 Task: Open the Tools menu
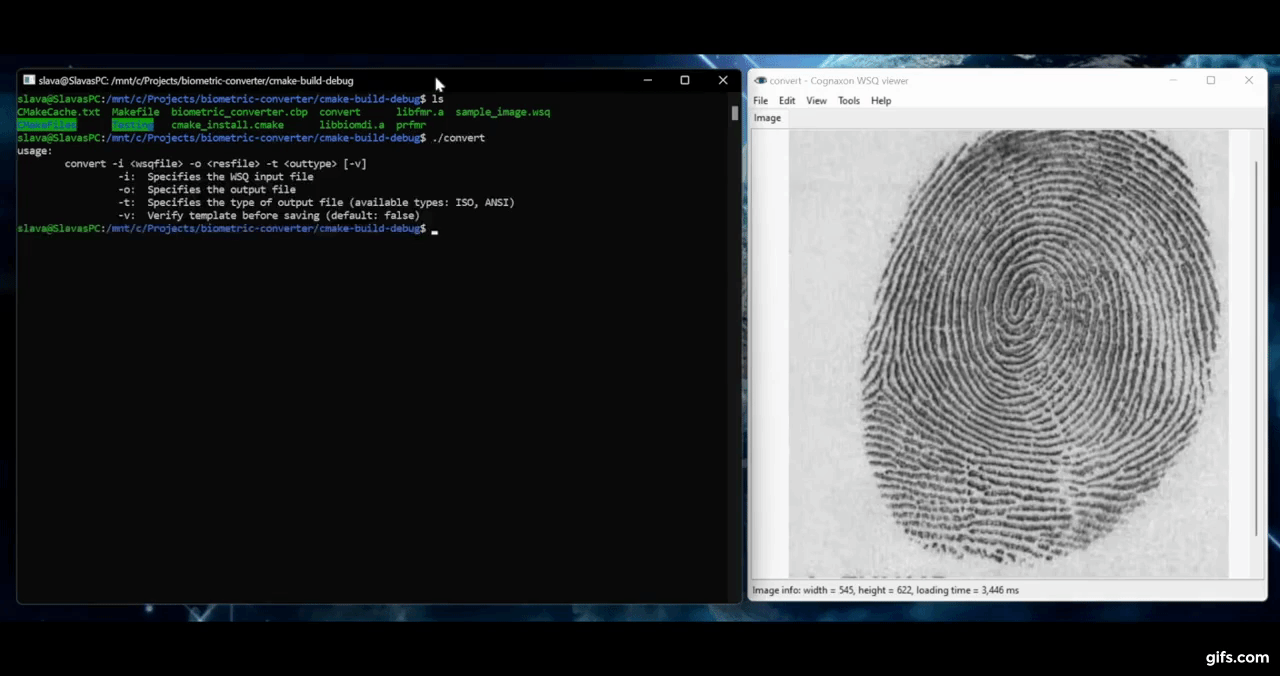coord(848,100)
